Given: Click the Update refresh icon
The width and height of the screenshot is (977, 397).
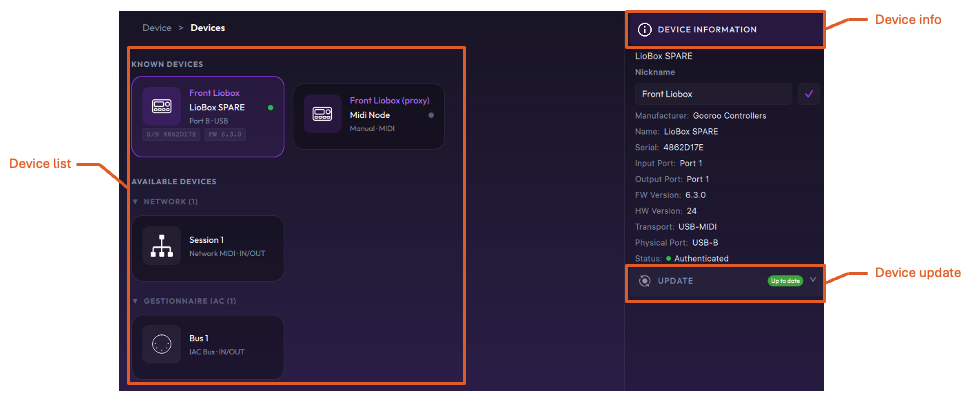Looking at the screenshot, I should pos(645,281).
